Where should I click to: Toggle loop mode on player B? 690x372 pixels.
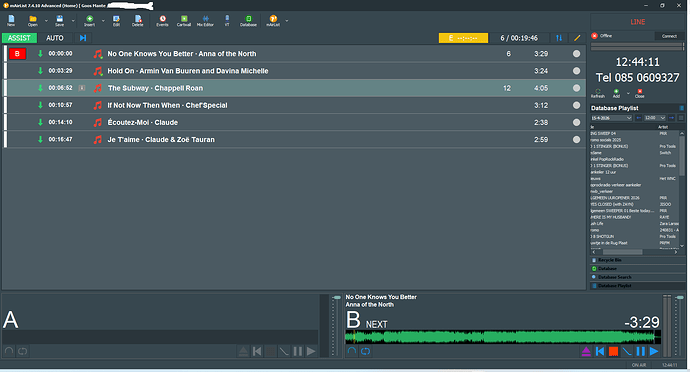pos(366,351)
